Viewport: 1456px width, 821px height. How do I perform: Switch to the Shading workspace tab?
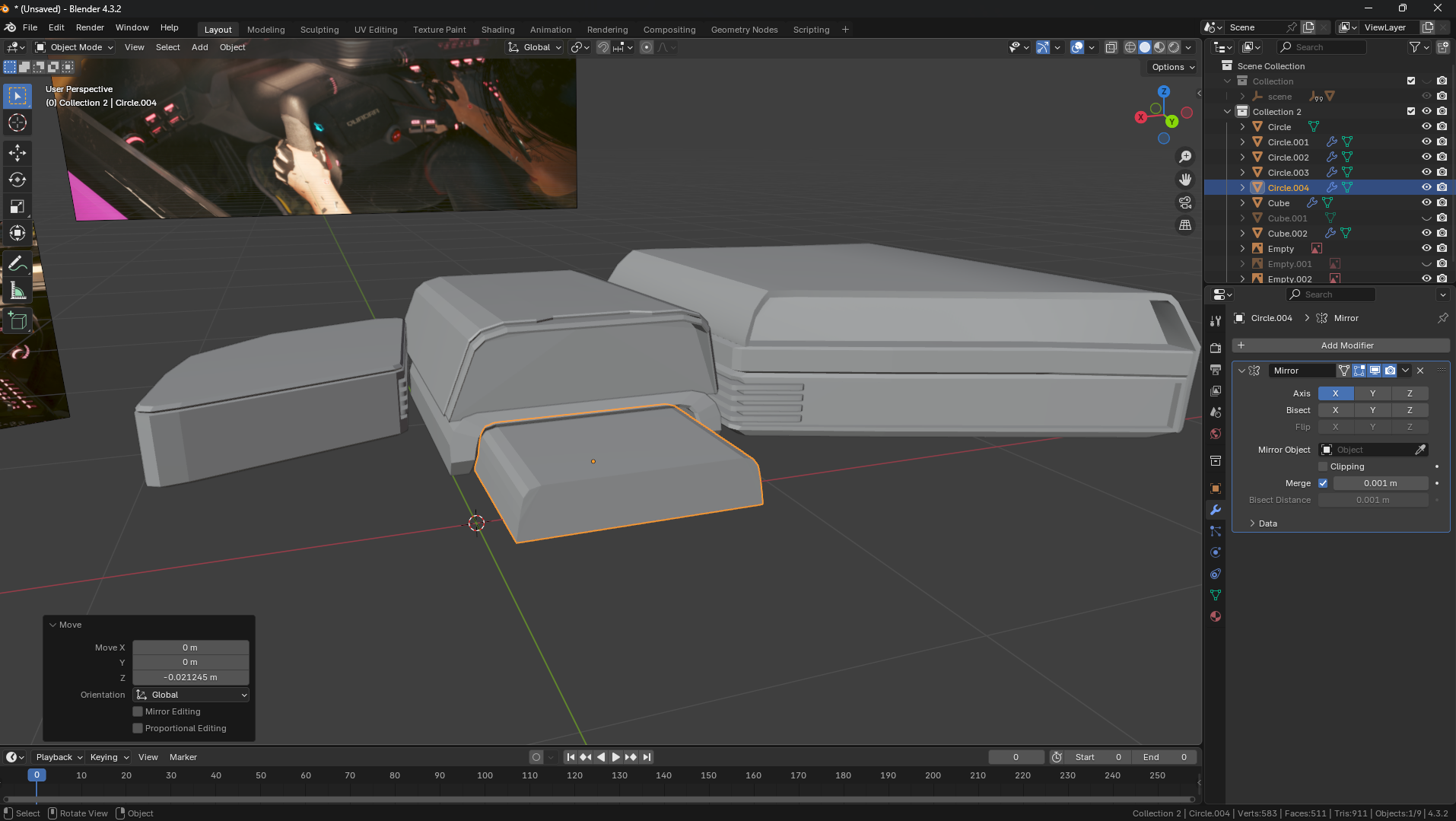498,30
